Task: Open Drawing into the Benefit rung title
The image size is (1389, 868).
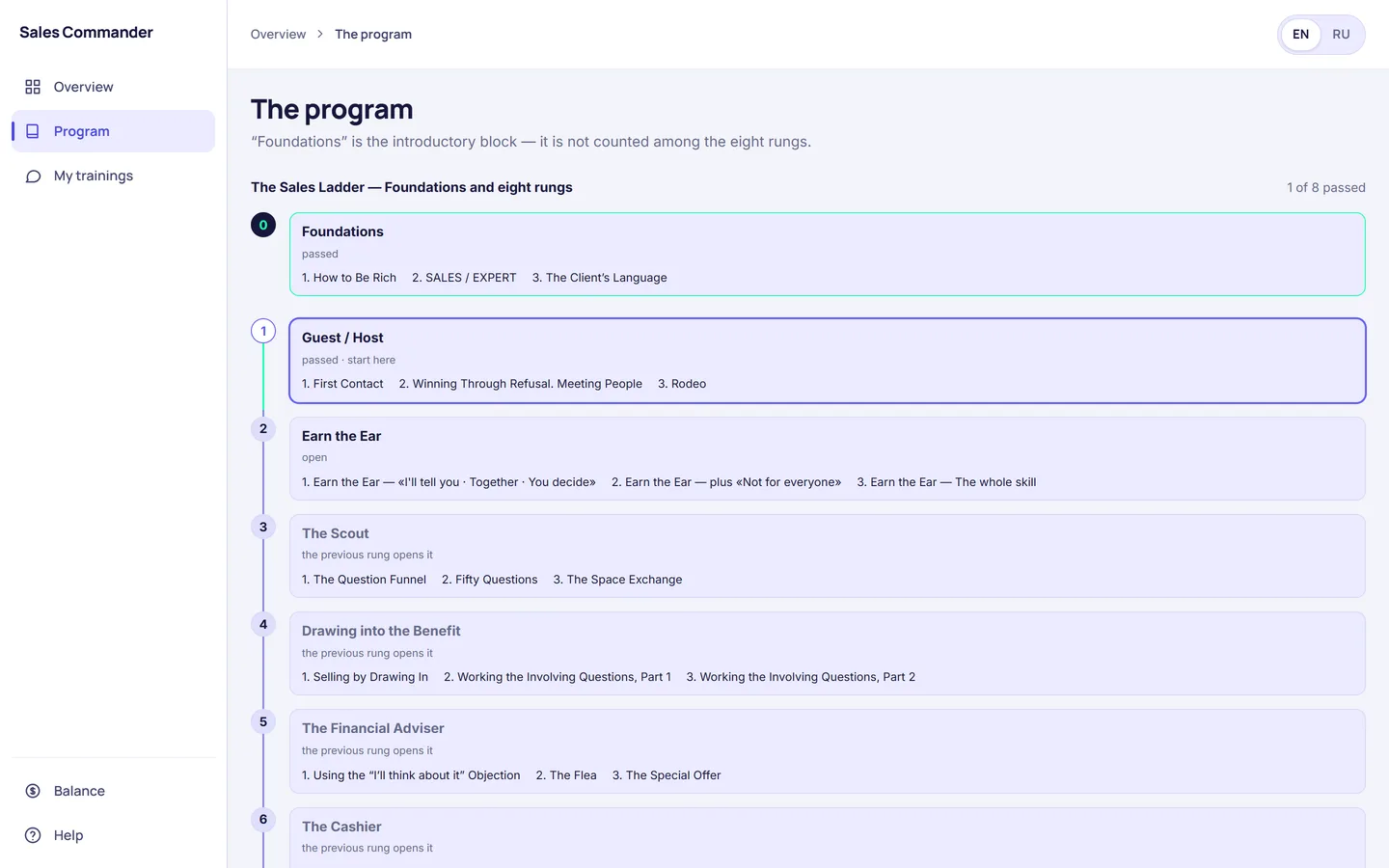Action: (381, 631)
